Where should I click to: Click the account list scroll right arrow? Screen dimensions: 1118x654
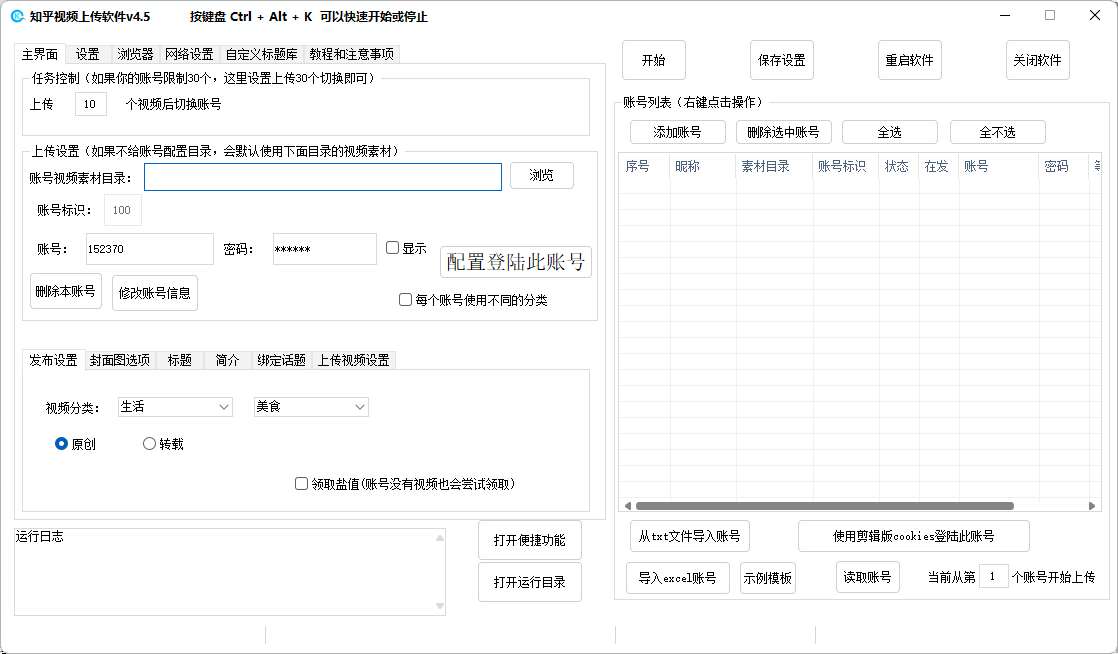1092,506
